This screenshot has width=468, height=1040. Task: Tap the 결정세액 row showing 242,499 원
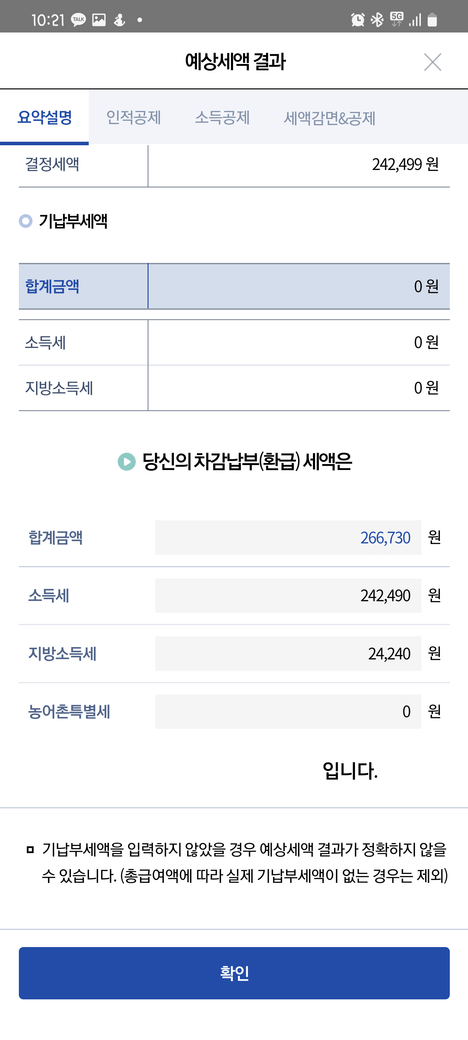(x=234, y=164)
